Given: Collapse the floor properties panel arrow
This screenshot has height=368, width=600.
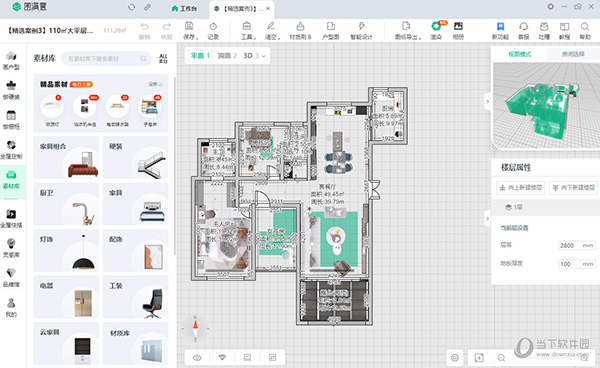Looking at the screenshot, I should (488, 219).
